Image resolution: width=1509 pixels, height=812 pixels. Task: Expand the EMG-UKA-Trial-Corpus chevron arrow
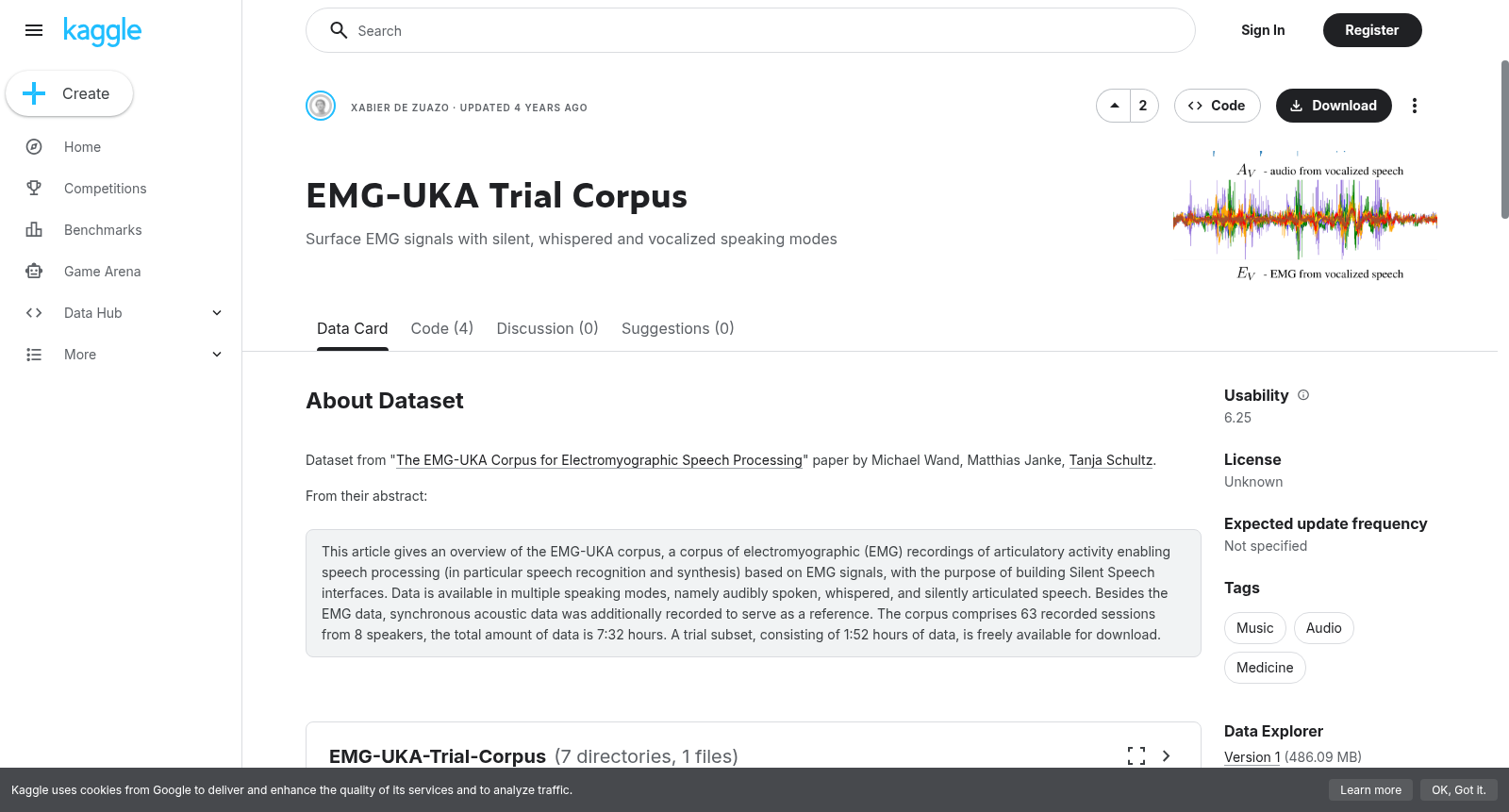pos(1167,755)
